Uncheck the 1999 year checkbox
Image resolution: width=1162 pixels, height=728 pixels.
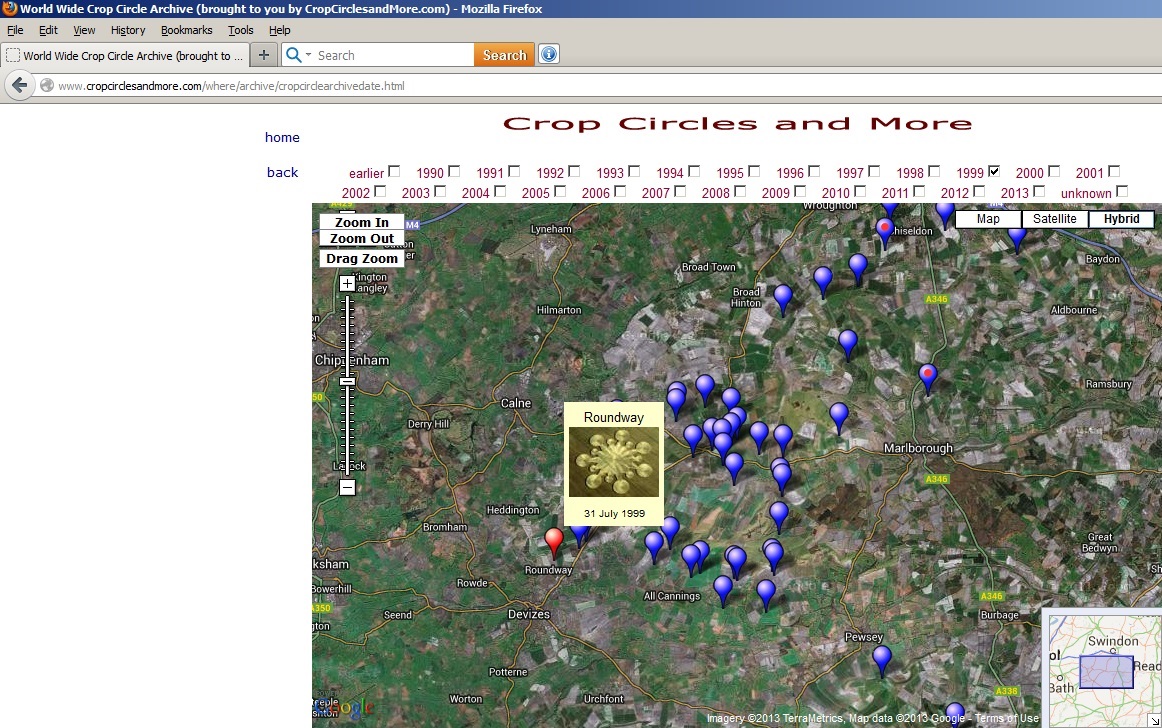[x=994, y=171]
